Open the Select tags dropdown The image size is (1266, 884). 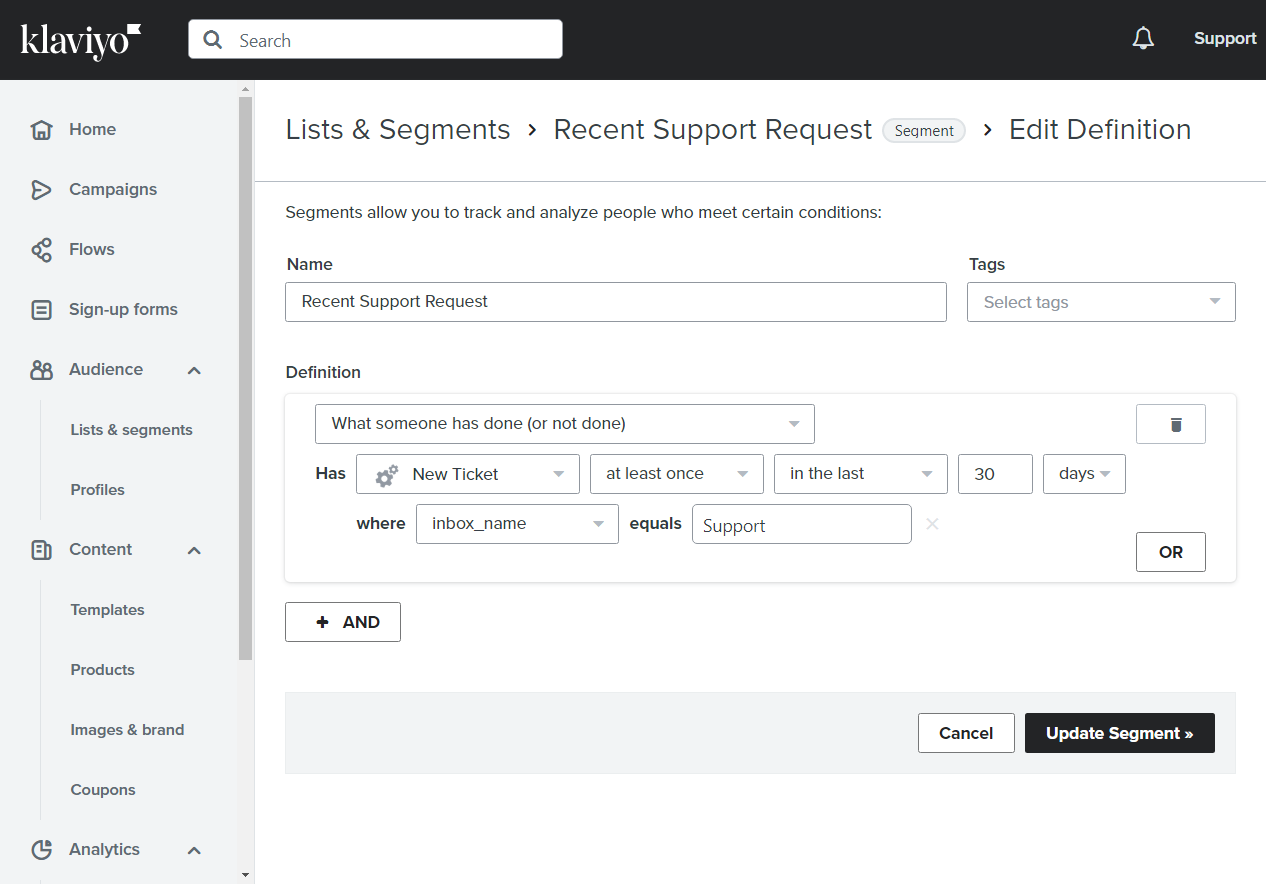click(x=1100, y=302)
